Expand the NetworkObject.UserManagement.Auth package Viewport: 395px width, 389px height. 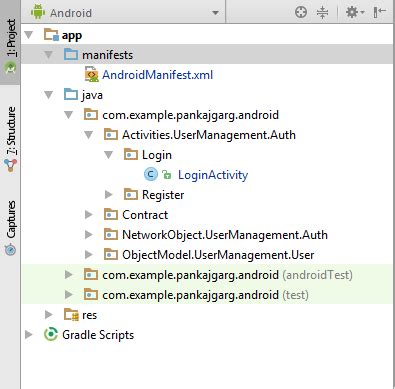click(x=89, y=235)
